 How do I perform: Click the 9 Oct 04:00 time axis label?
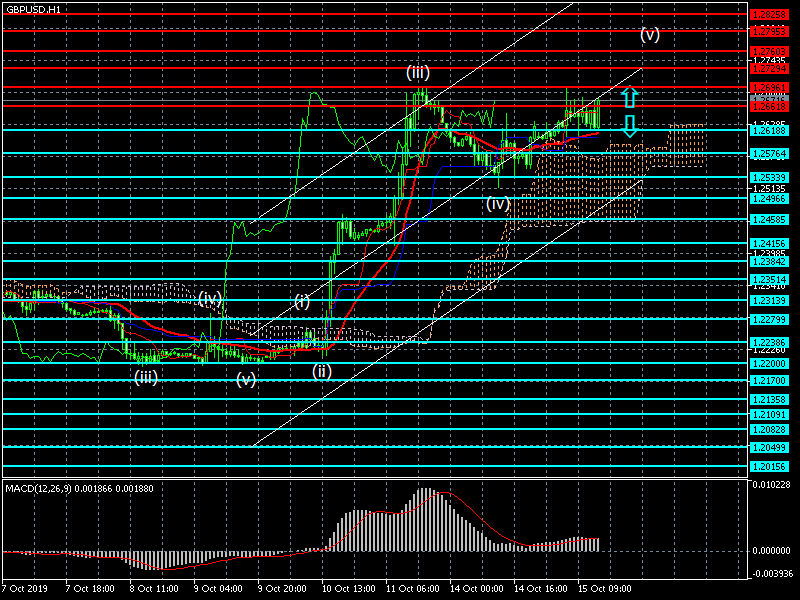click(218, 588)
